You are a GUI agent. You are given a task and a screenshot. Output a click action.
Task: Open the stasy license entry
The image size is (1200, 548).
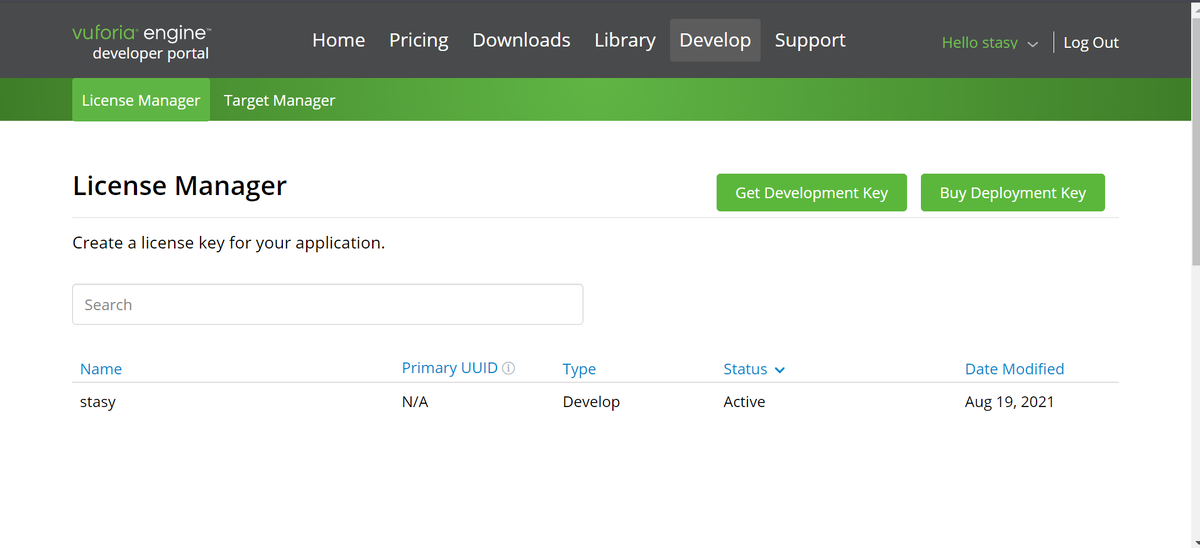pos(98,402)
